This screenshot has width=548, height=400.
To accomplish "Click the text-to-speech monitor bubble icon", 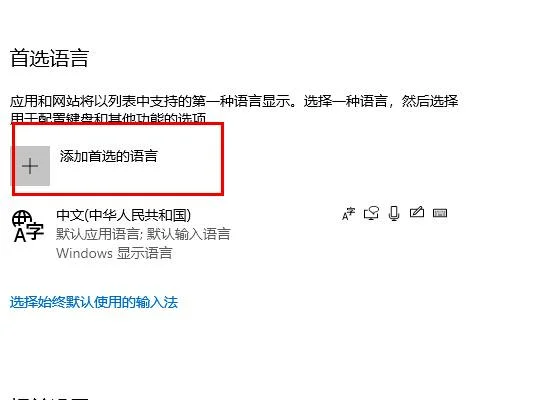I will (x=371, y=213).
